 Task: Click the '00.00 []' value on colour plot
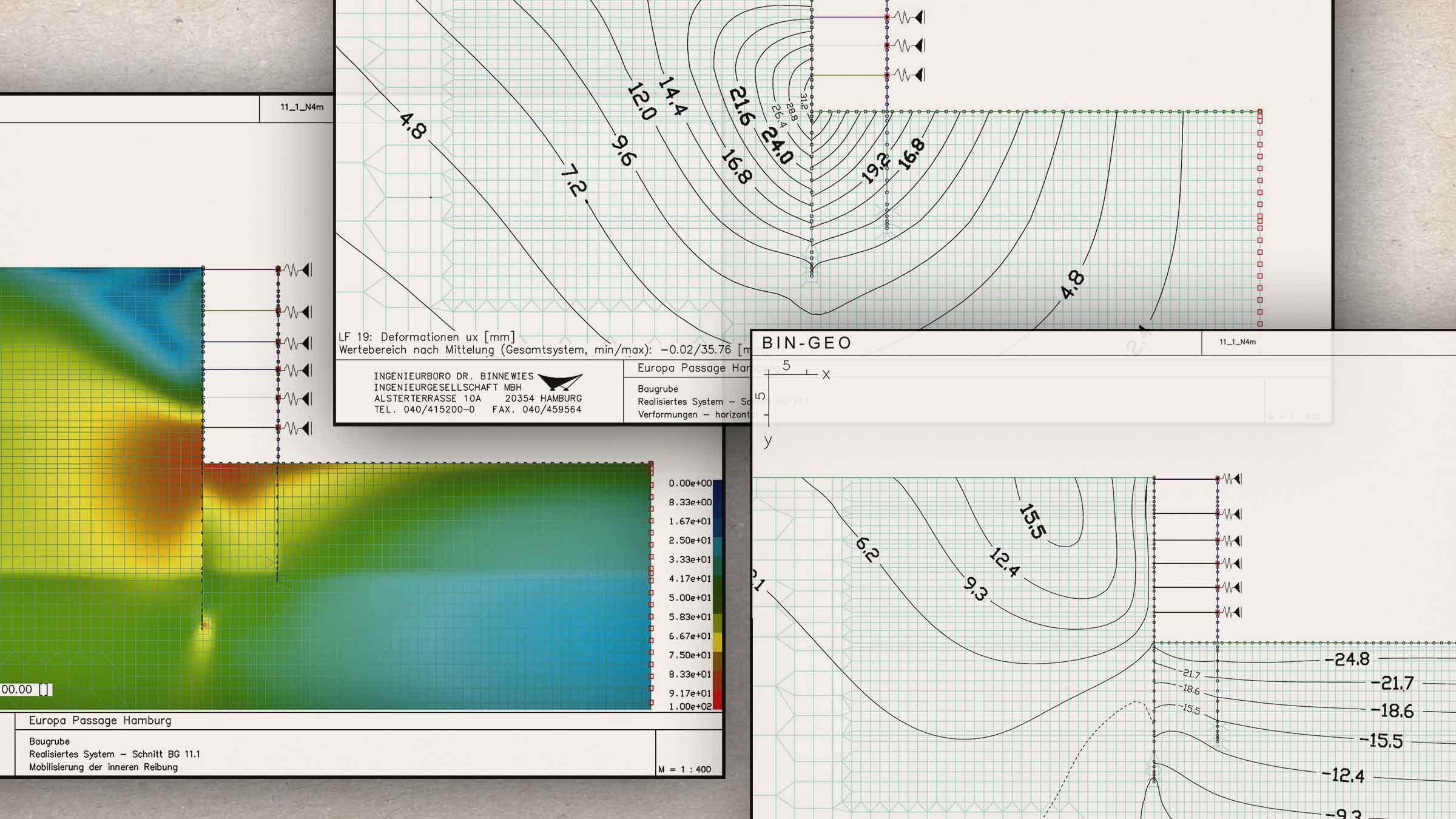[27, 689]
